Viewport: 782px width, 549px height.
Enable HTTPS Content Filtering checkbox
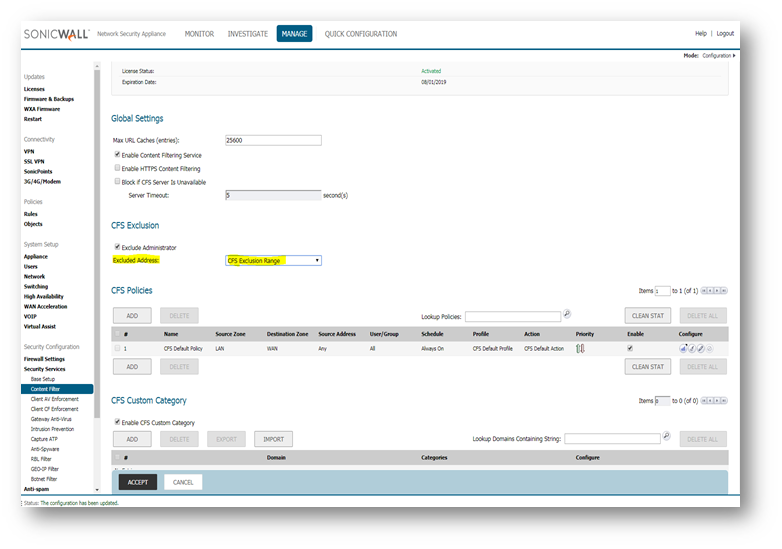click(117, 168)
